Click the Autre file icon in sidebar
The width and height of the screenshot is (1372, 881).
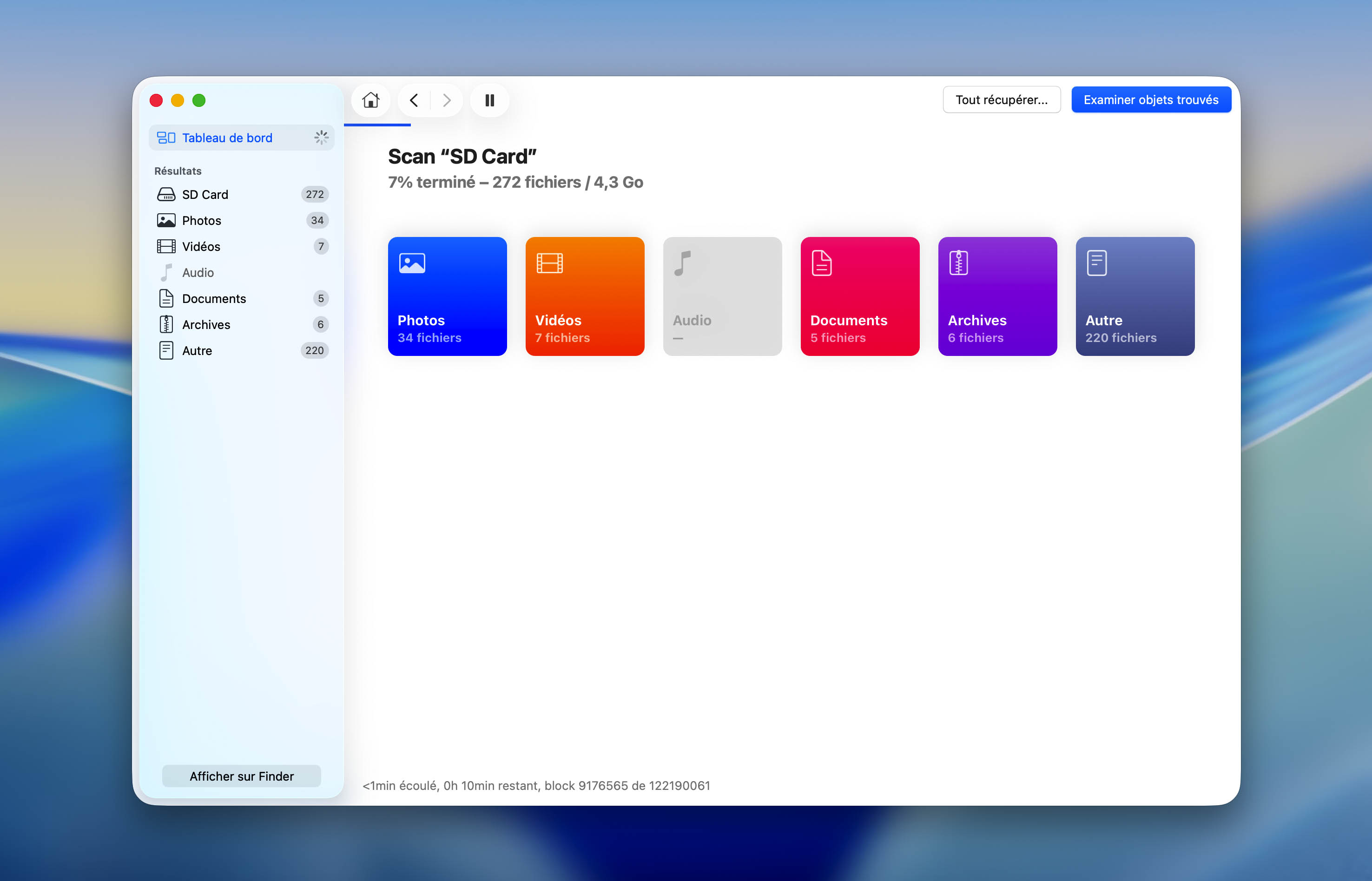point(166,351)
